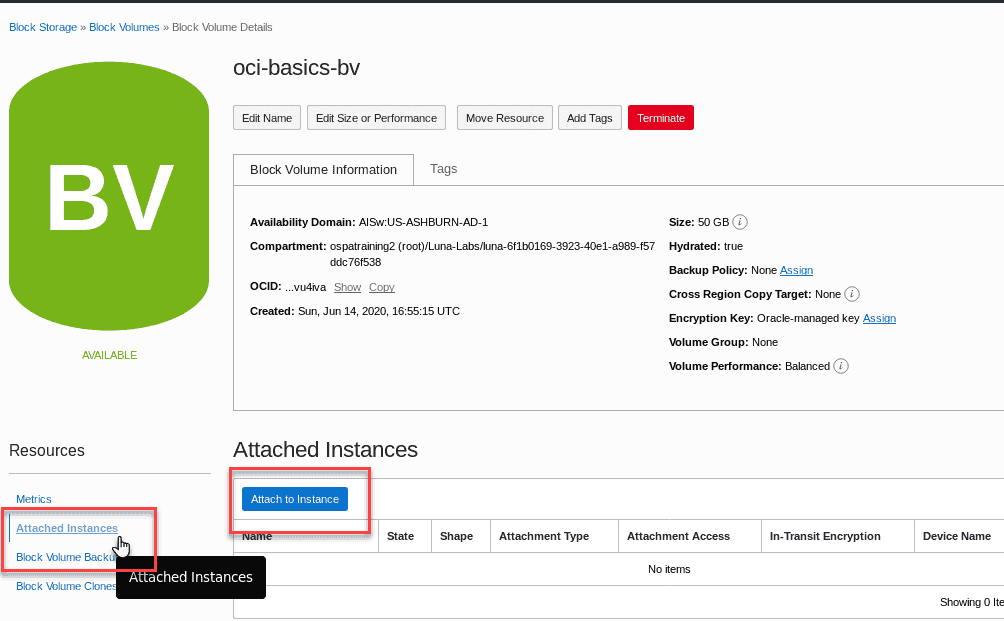The image size is (1004, 621).
Task: Navigate to Block Storage via the breadcrumb
Action: point(42,27)
